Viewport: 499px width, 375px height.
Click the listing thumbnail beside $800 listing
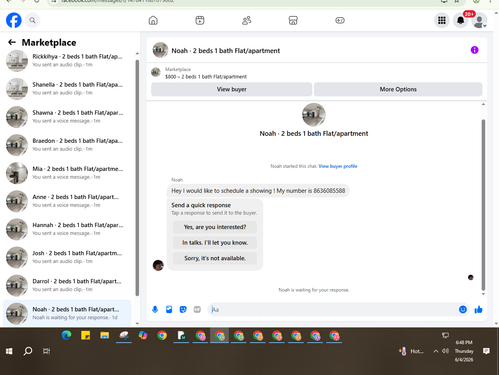(156, 72)
